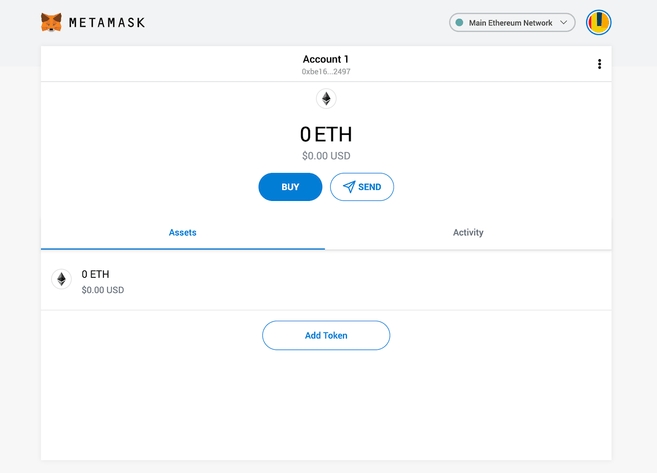Click the Ethereum icon in the asset list
This screenshot has height=473, width=657.
click(x=61, y=280)
